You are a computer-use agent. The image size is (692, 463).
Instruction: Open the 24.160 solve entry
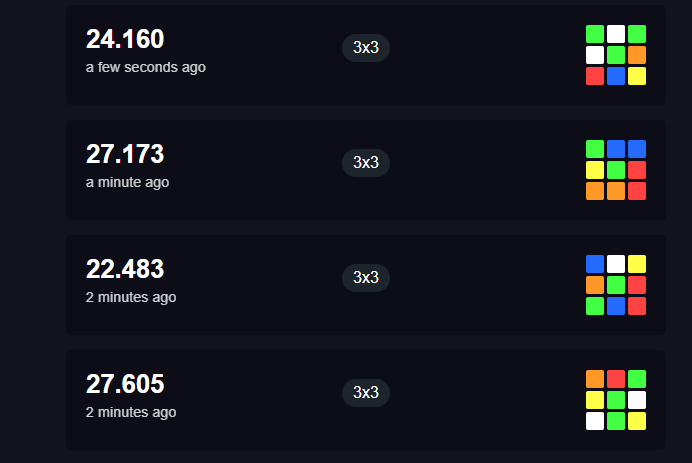tap(366, 55)
